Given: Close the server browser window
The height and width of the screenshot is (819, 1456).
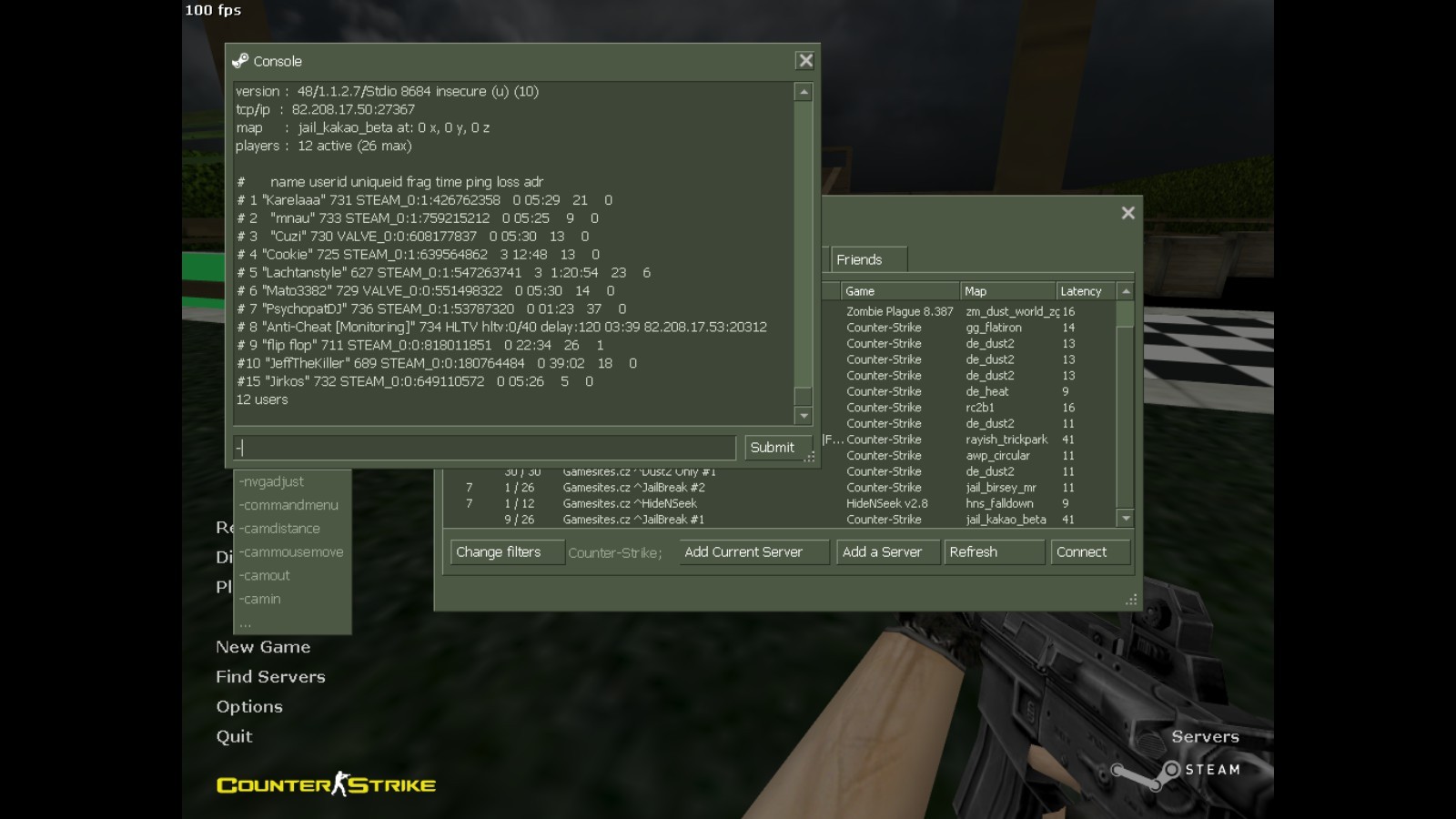Looking at the screenshot, I should (x=1128, y=213).
